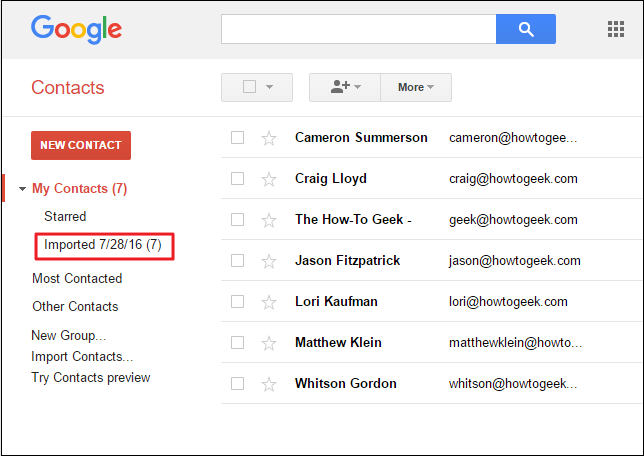This screenshot has width=644, height=456.
Task: Click the geek@howtogeek.com email
Action: click(x=513, y=220)
